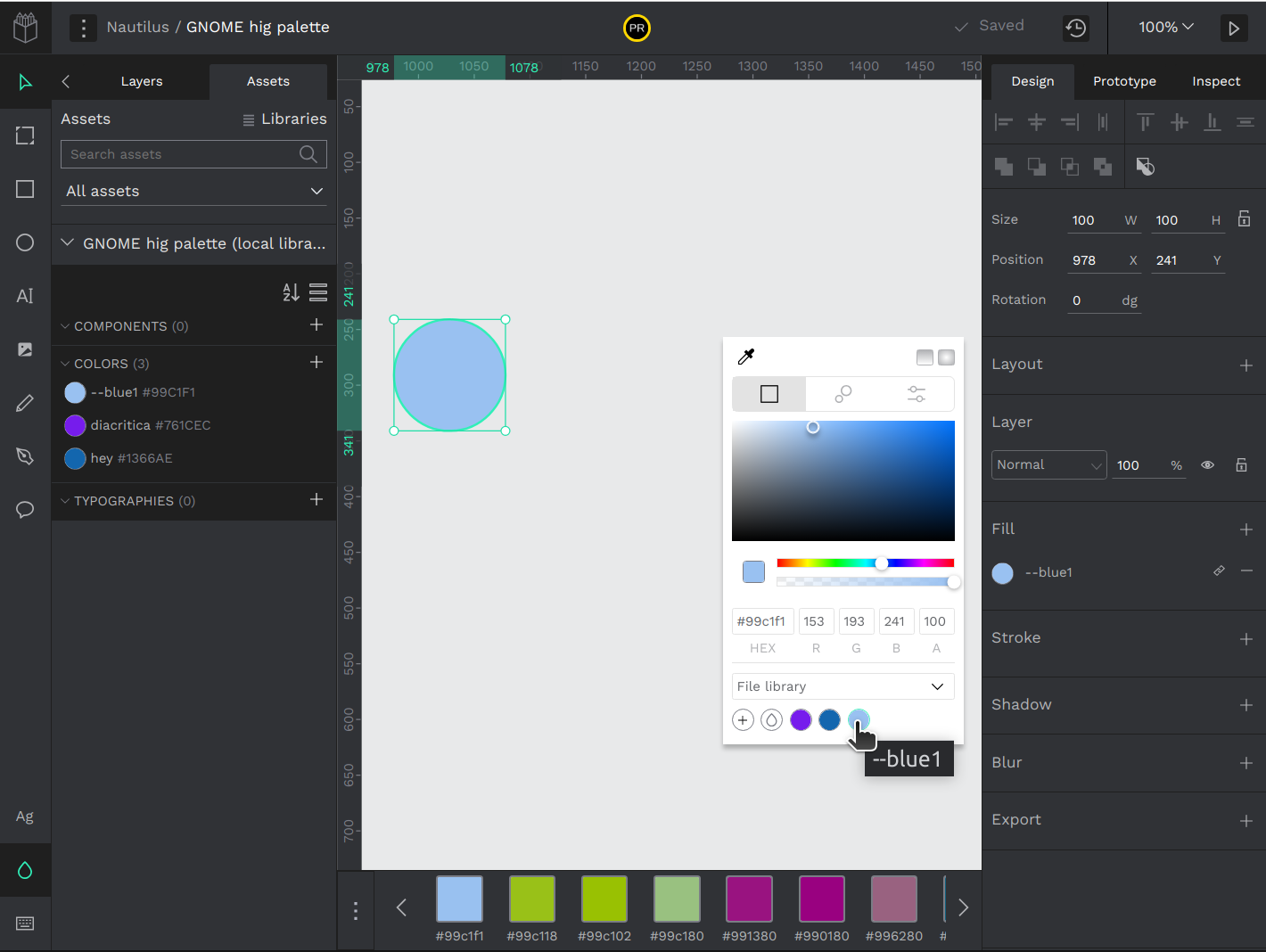Image resolution: width=1266 pixels, height=952 pixels.
Task: Select the #99c118 swatch in the bottom palette
Action: tap(531, 899)
